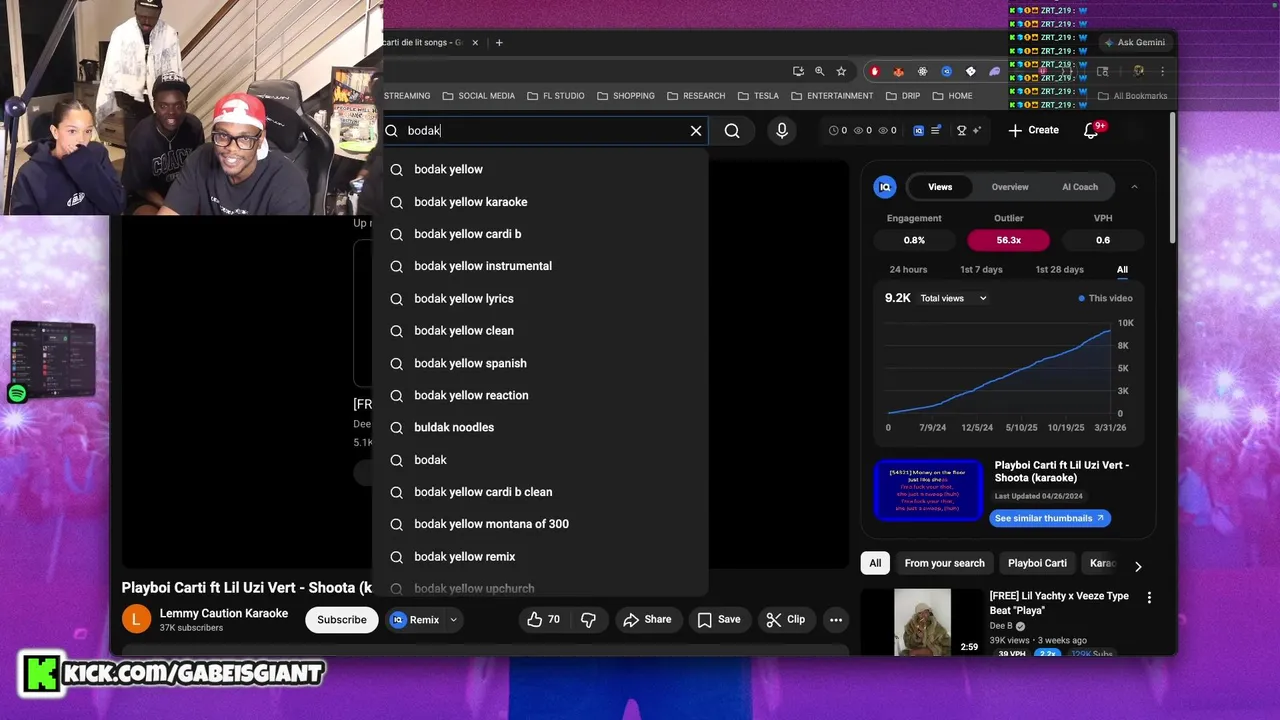The image size is (1280, 720).
Task: Open the HOME bookmarks folder
Action: click(x=952, y=96)
